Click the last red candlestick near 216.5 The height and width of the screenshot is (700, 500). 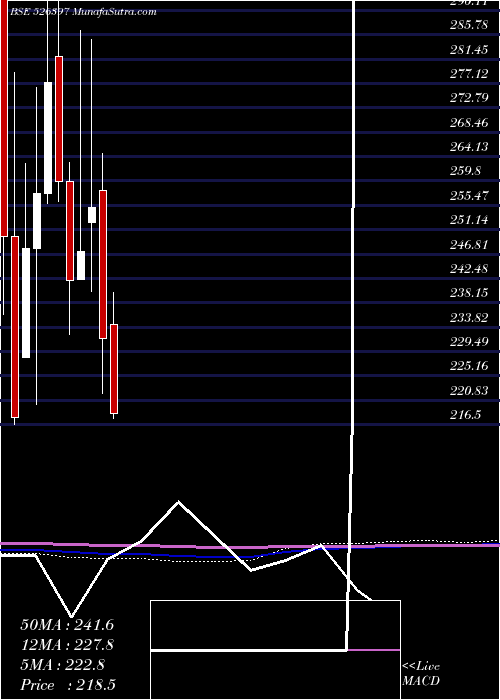(x=114, y=369)
